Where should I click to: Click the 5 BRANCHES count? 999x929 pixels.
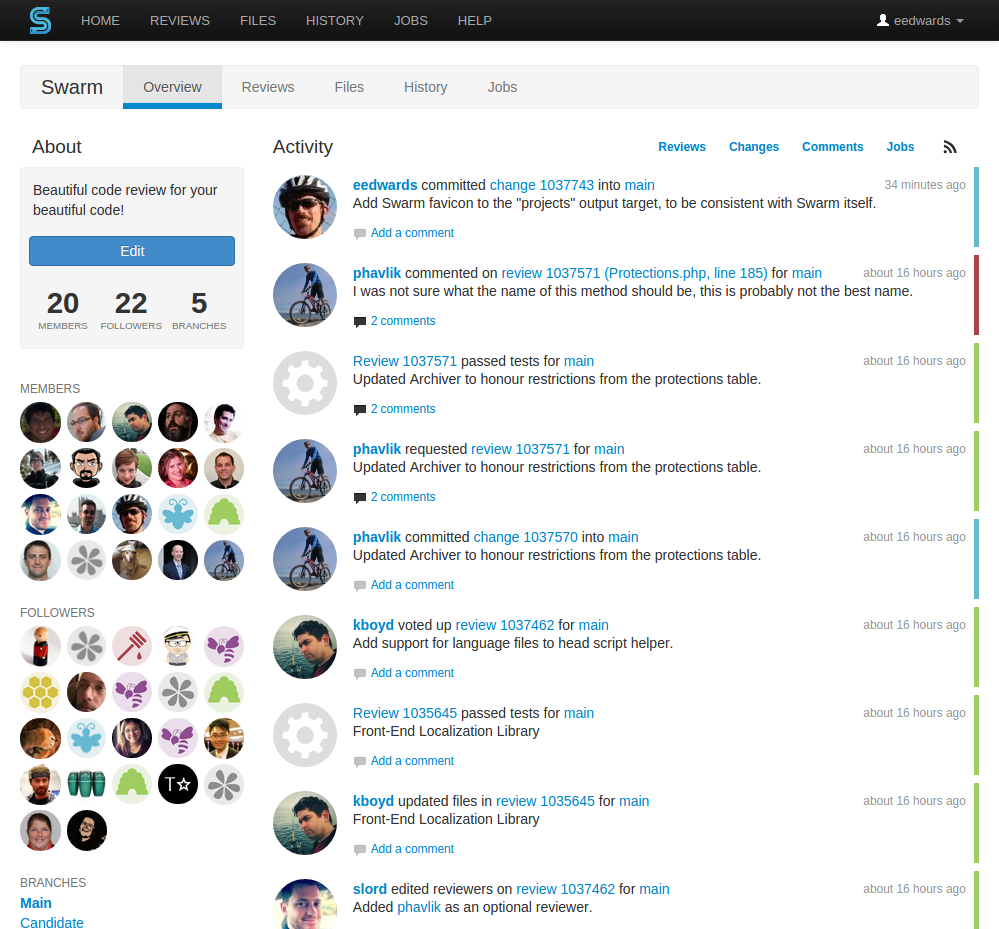[199, 310]
